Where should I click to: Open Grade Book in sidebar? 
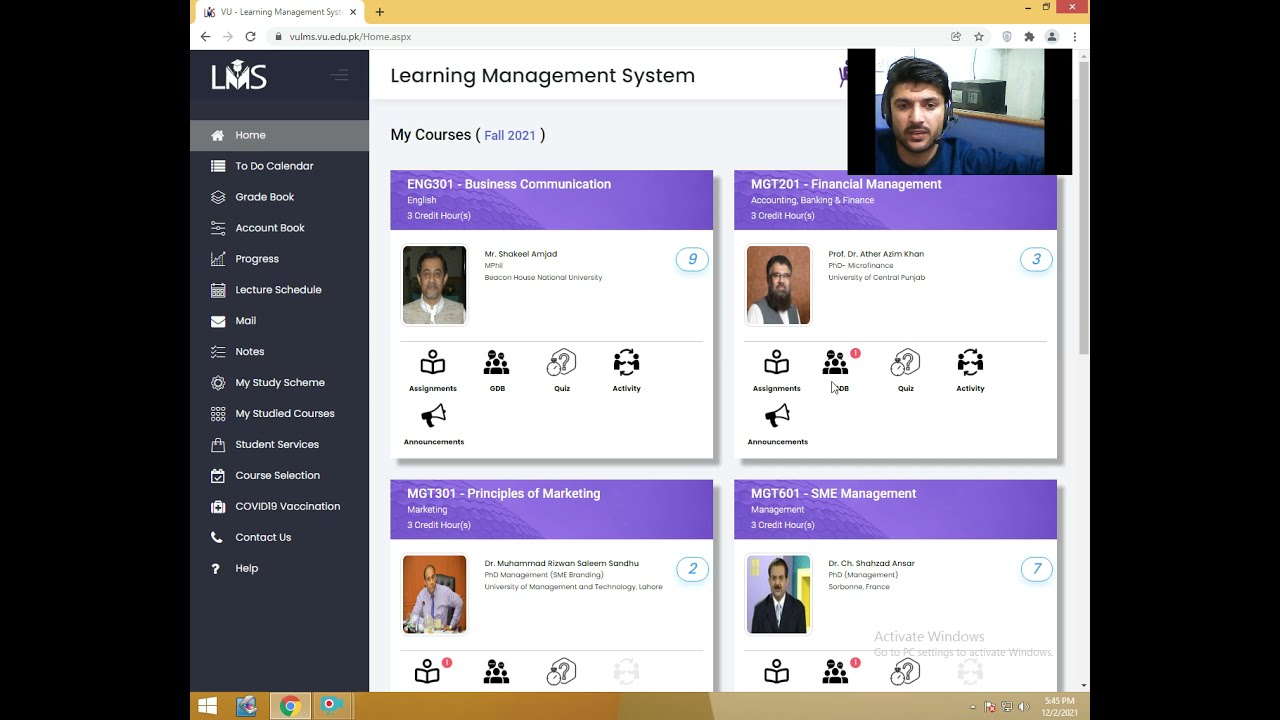[279, 197]
